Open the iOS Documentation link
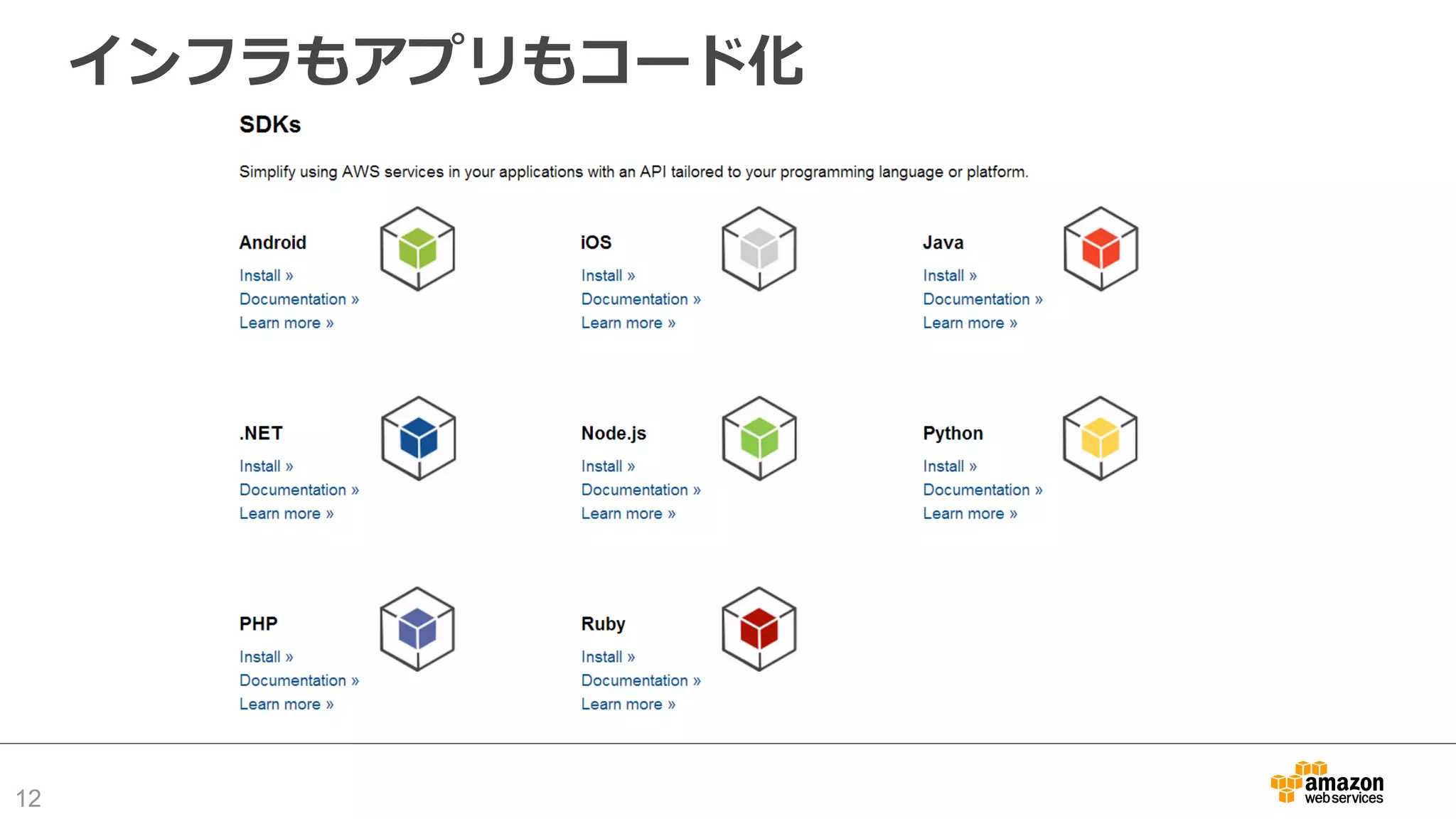This screenshot has height=819, width=1456. click(x=641, y=299)
